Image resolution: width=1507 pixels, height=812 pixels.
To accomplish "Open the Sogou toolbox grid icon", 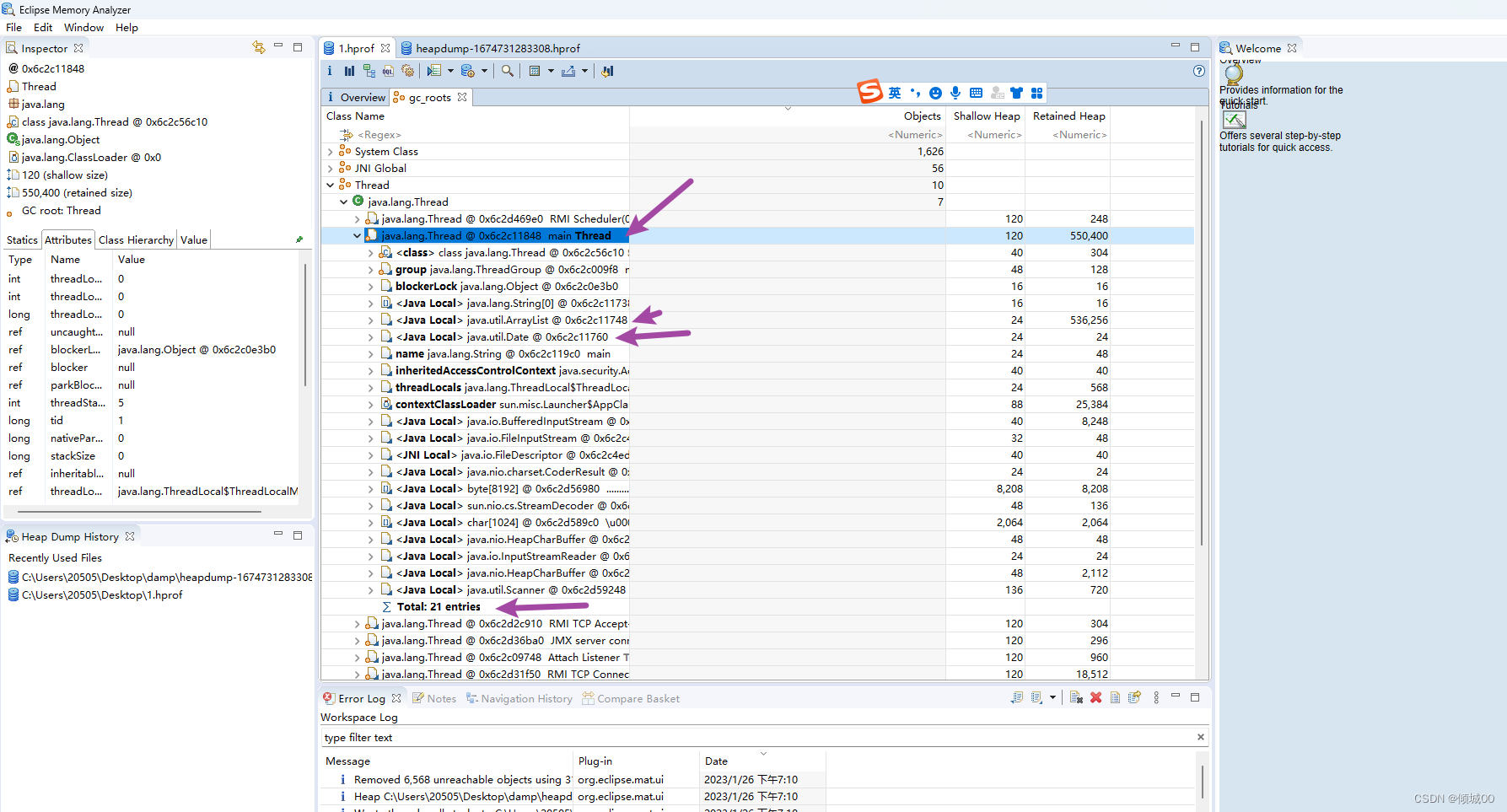I will (x=1036, y=93).
